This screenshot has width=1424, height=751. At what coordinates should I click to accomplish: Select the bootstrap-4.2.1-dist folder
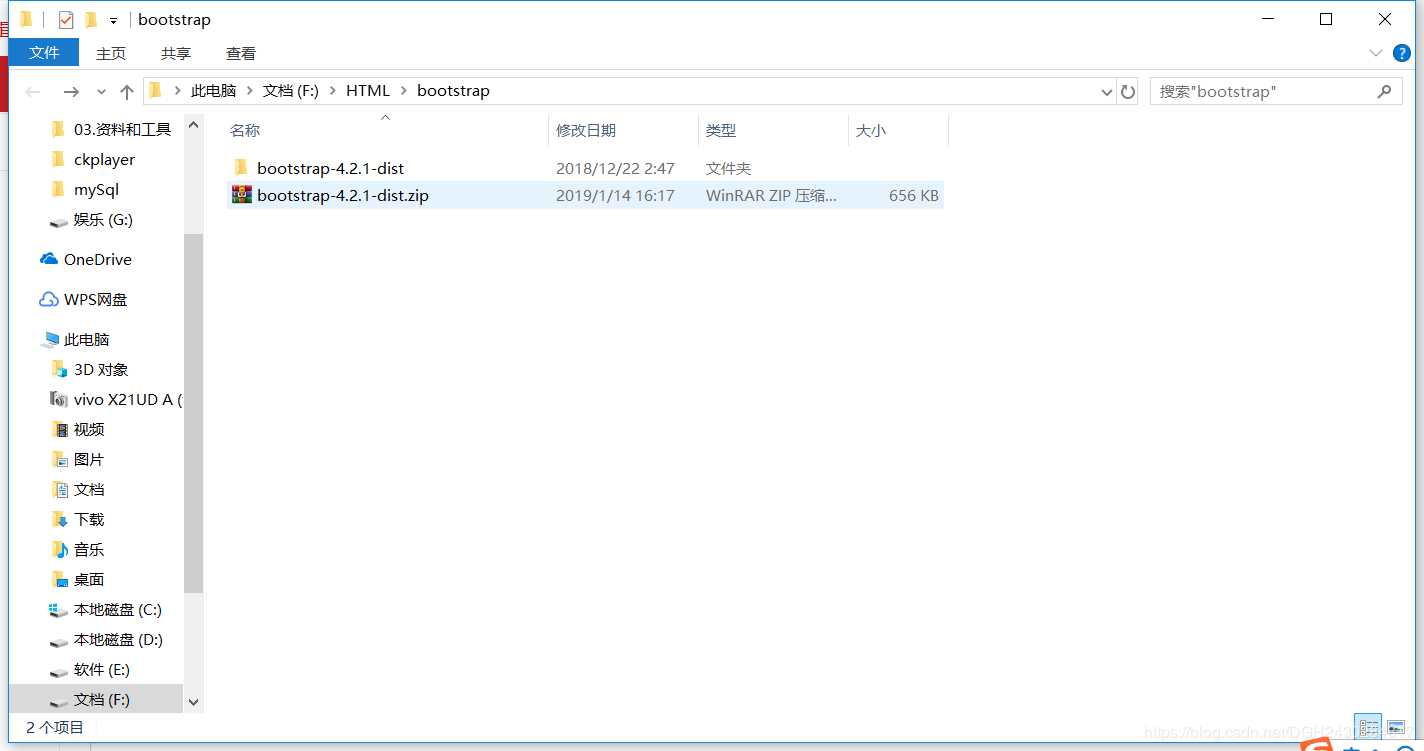[x=330, y=169]
